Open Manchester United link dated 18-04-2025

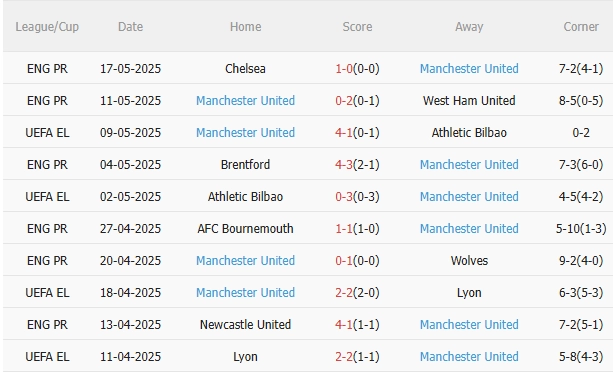tap(246, 293)
